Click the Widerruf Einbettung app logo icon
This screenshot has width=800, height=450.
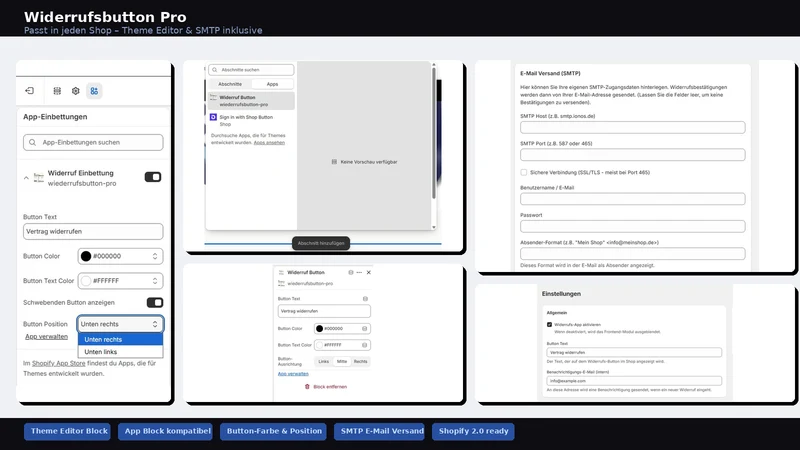click(x=39, y=178)
